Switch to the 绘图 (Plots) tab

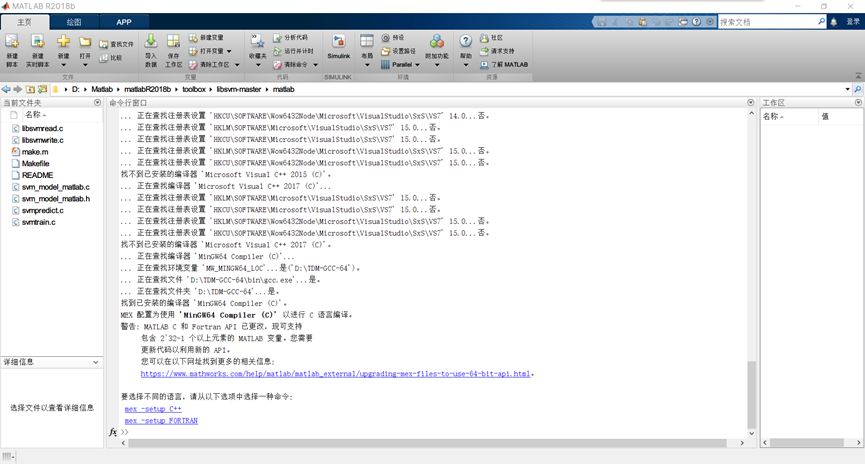tap(74, 22)
